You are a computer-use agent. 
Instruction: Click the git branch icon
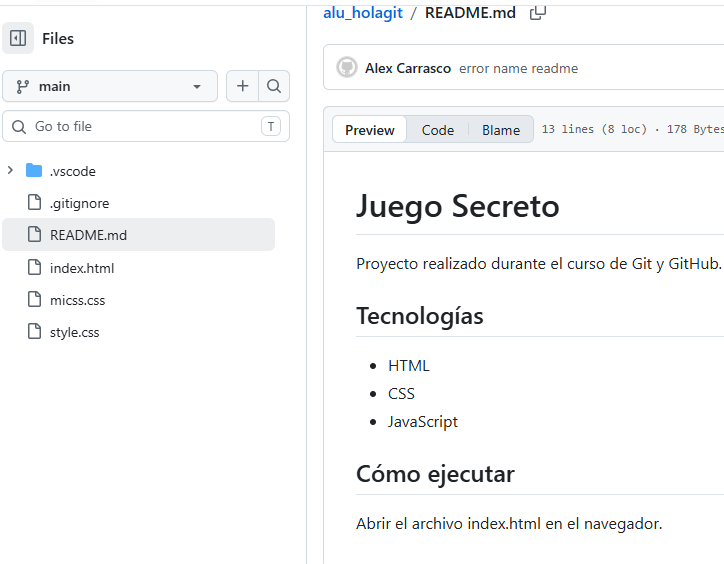pyautogui.click(x=23, y=86)
